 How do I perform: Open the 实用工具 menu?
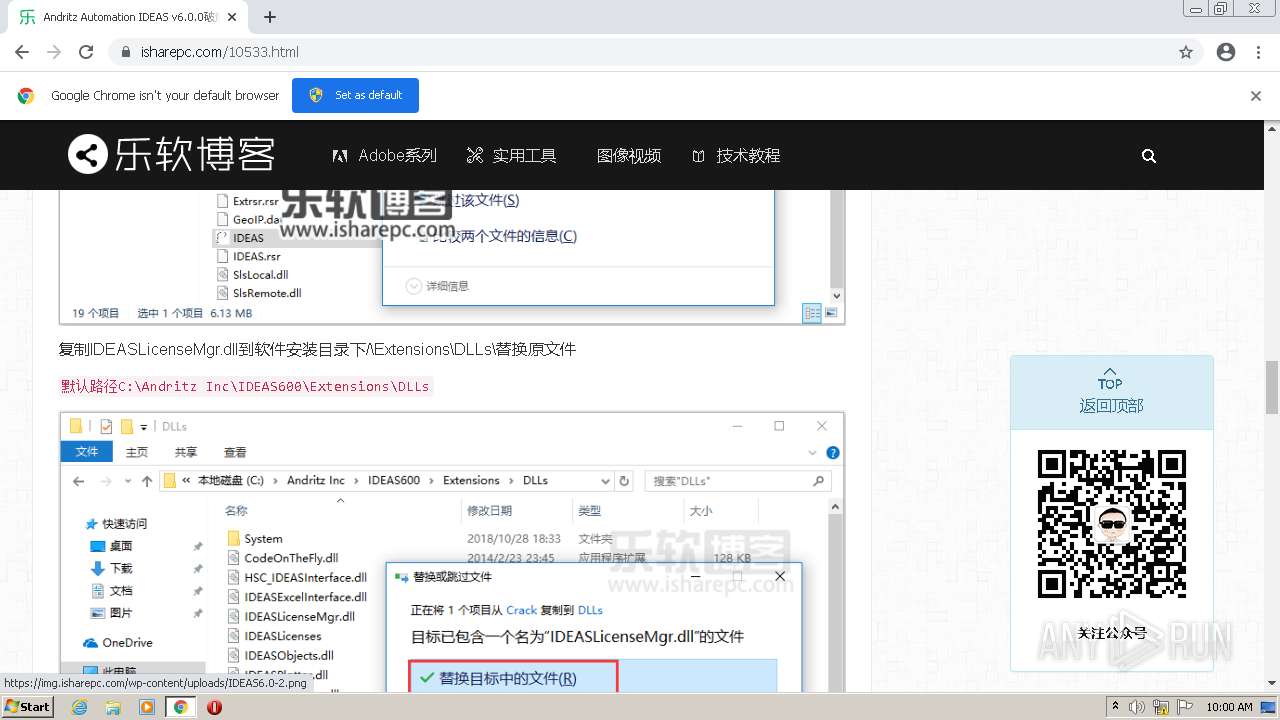pyautogui.click(x=511, y=155)
